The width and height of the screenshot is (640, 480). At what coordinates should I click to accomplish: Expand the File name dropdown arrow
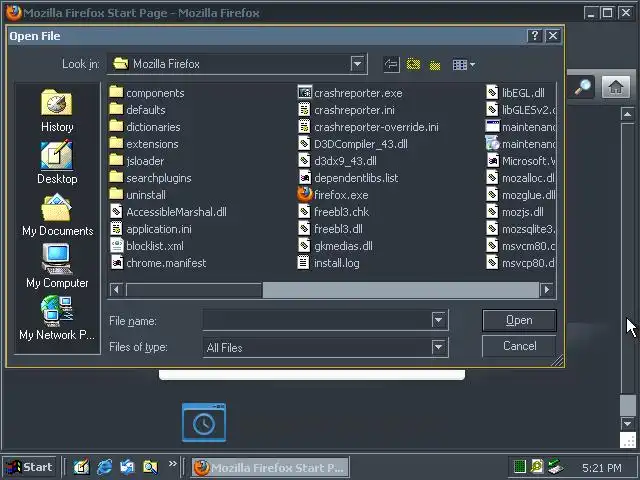(439, 320)
